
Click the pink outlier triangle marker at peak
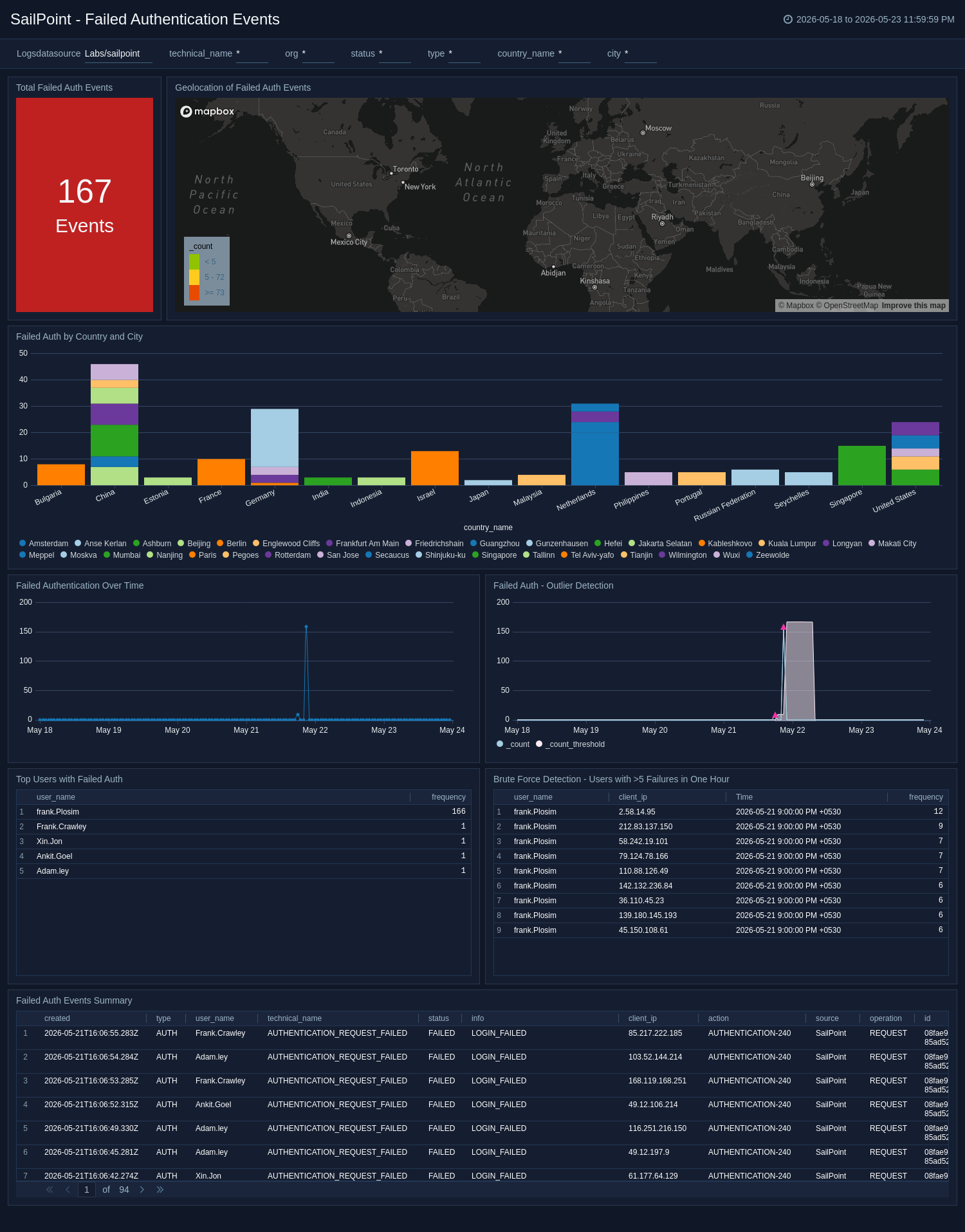click(x=784, y=627)
